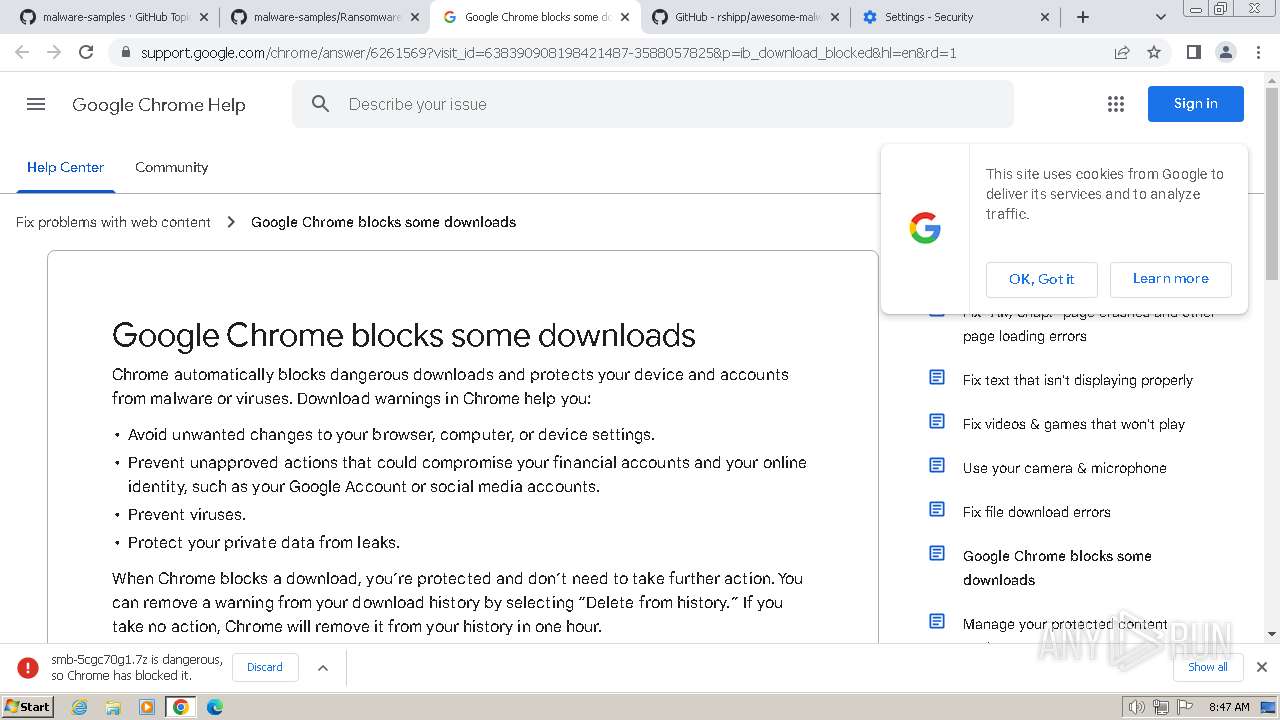Bookmark this page with the star icon

coord(1154,52)
